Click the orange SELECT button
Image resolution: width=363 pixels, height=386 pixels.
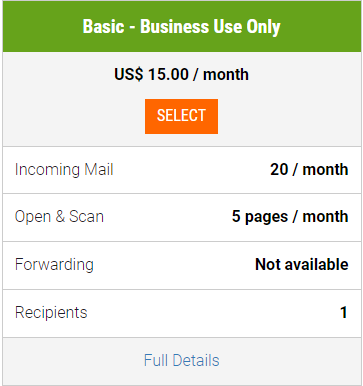tap(181, 116)
